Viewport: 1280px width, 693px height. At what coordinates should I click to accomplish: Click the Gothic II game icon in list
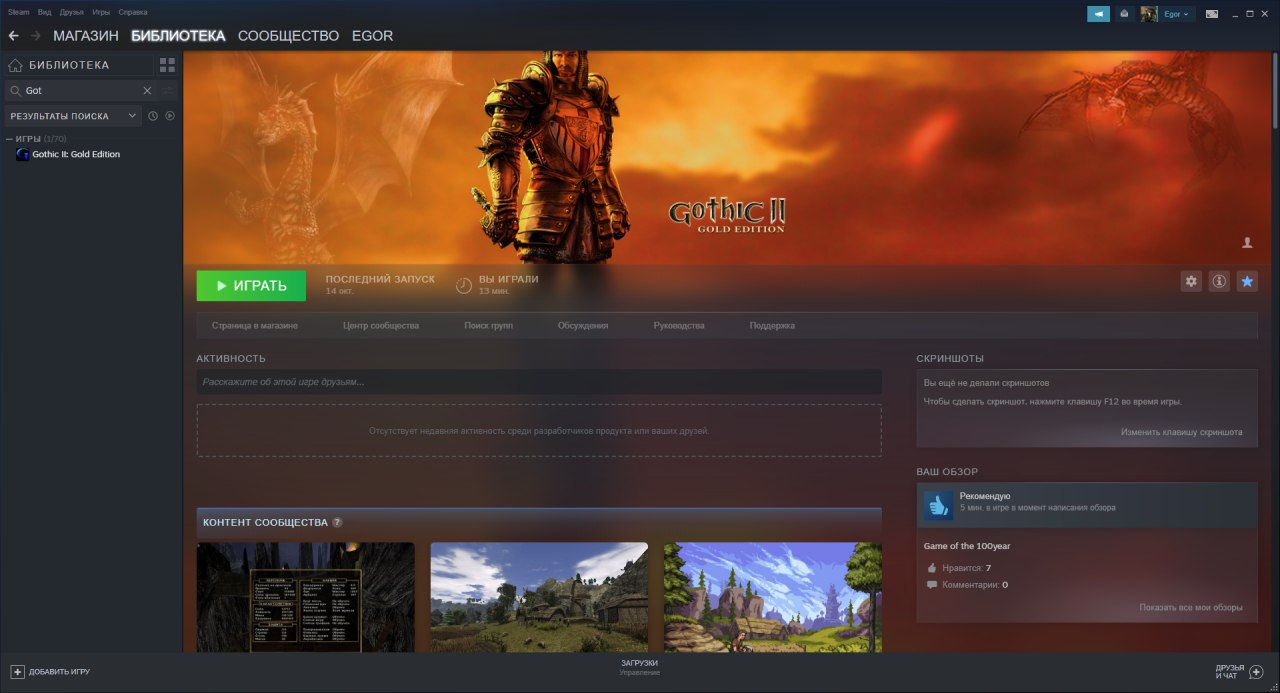tap(23, 154)
